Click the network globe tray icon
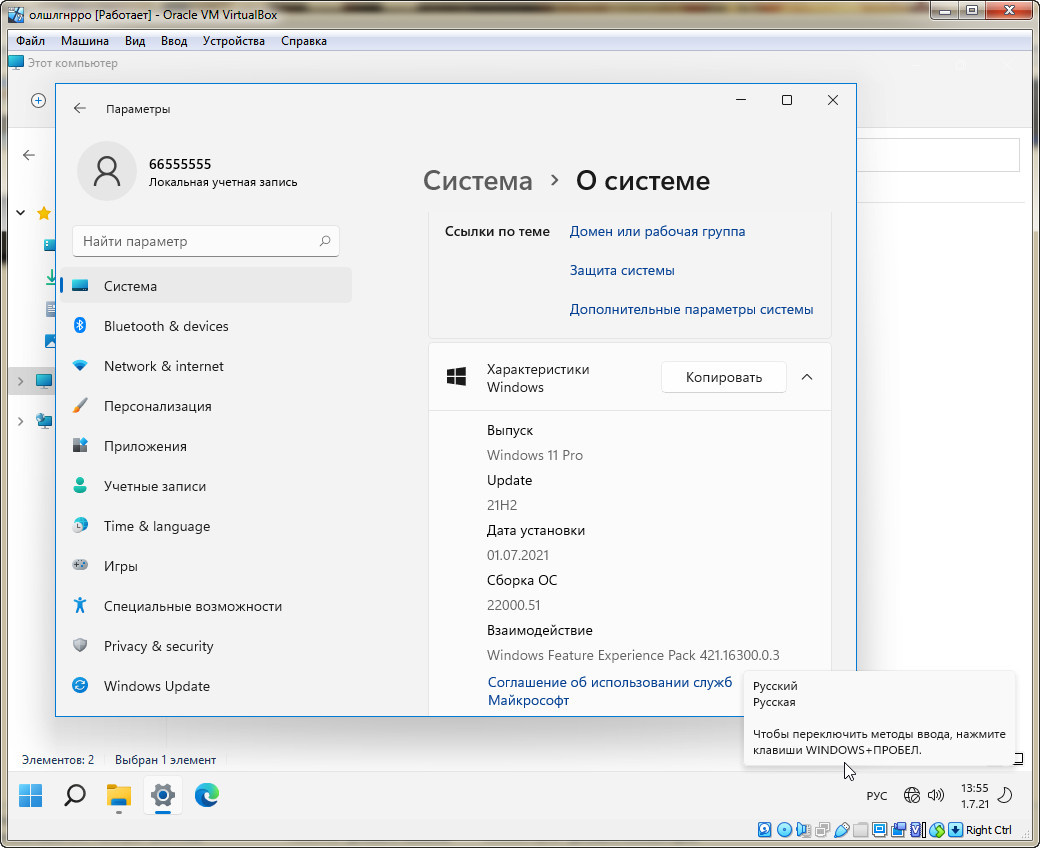 click(x=911, y=796)
